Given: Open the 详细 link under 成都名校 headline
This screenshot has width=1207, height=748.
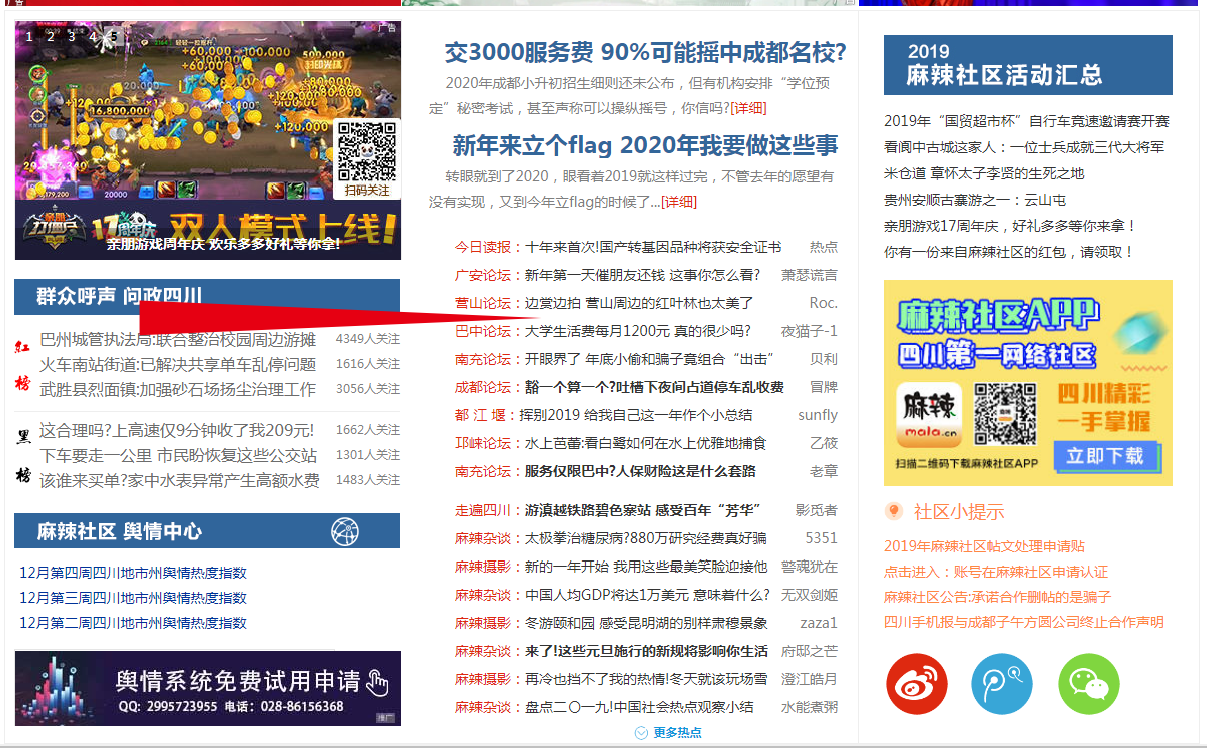Looking at the screenshot, I should pos(748,108).
